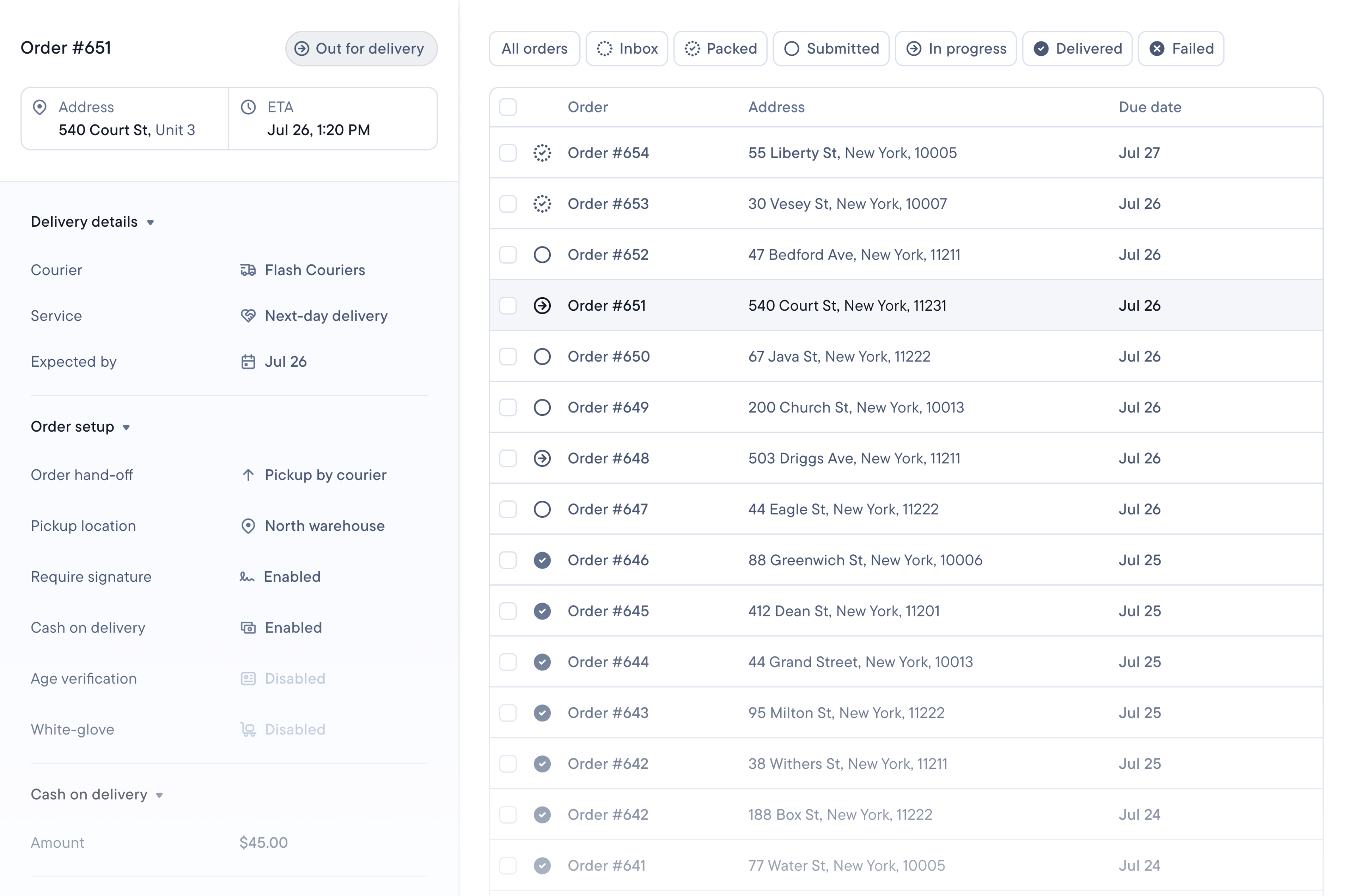Screen dimensions: 1354x896
Task: Click the delivered check icon of Order #645
Action: point(542,611)
